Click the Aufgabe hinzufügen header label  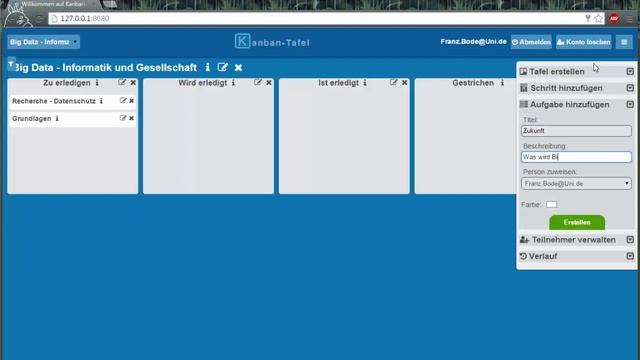point(569,105)
